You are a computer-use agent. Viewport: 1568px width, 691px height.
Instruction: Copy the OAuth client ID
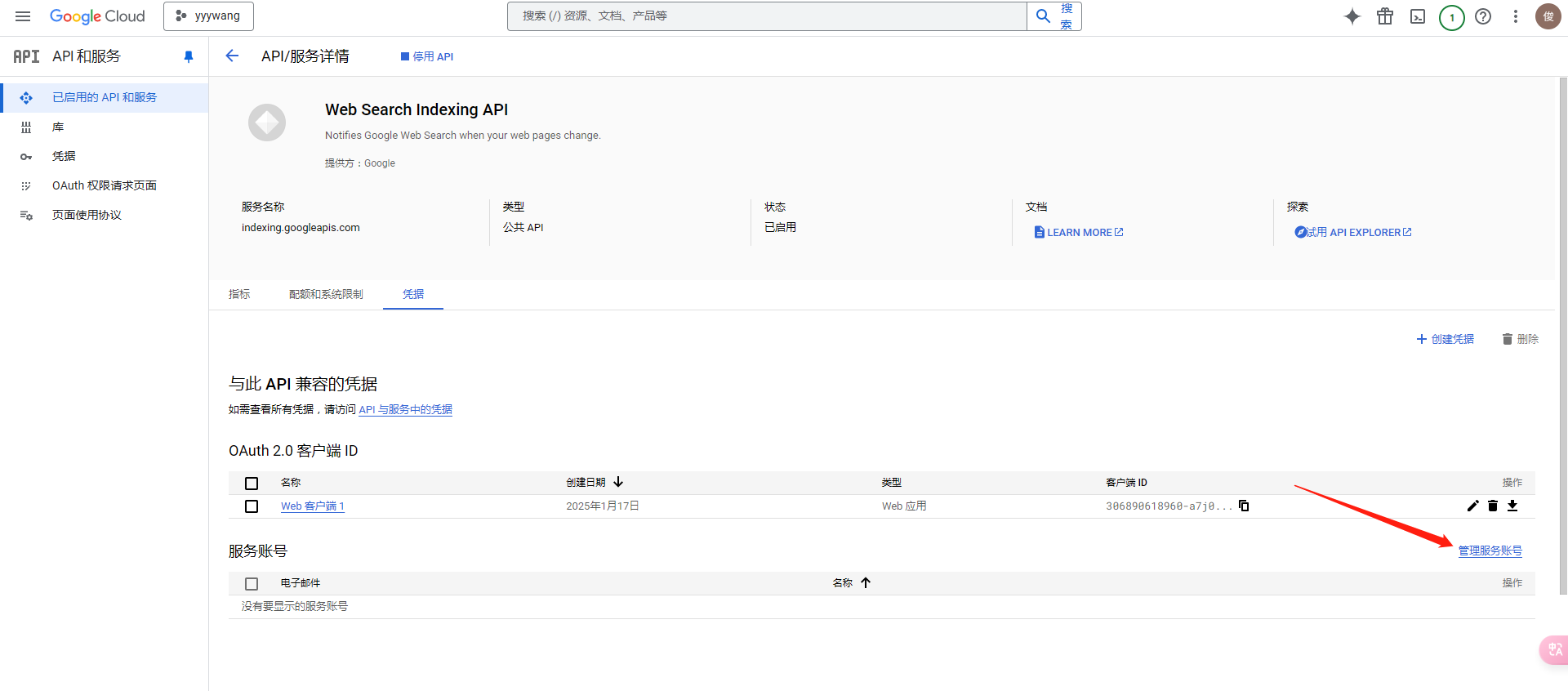(1244, 506)
